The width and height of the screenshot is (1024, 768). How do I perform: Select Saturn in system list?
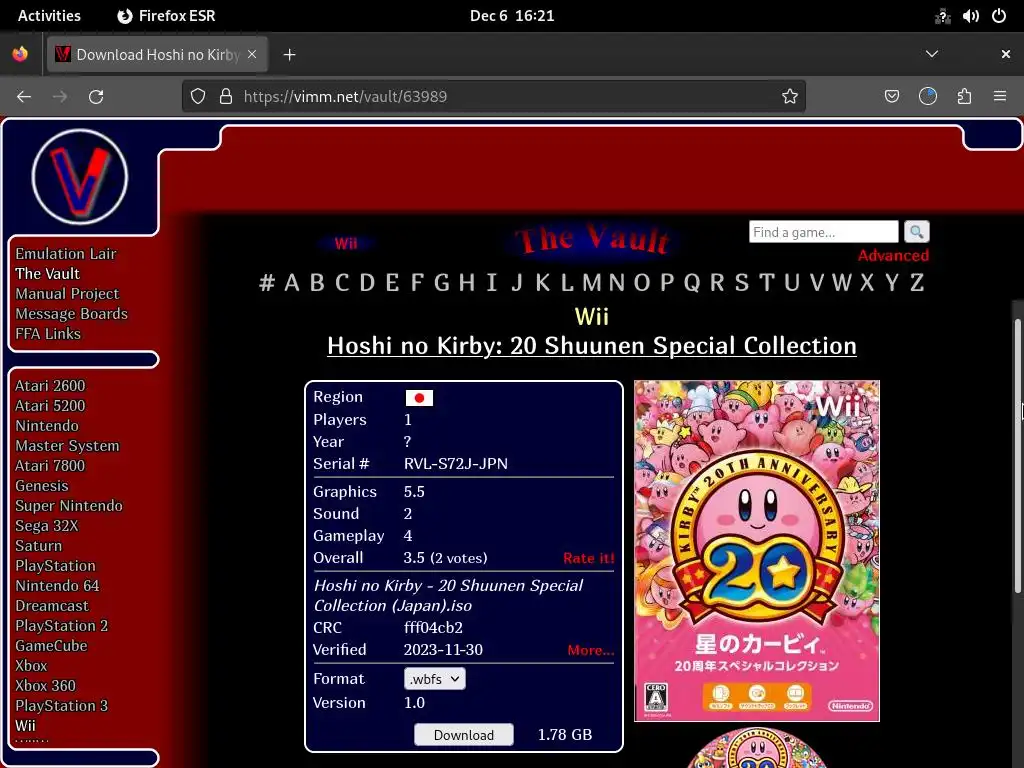point(39,545)
